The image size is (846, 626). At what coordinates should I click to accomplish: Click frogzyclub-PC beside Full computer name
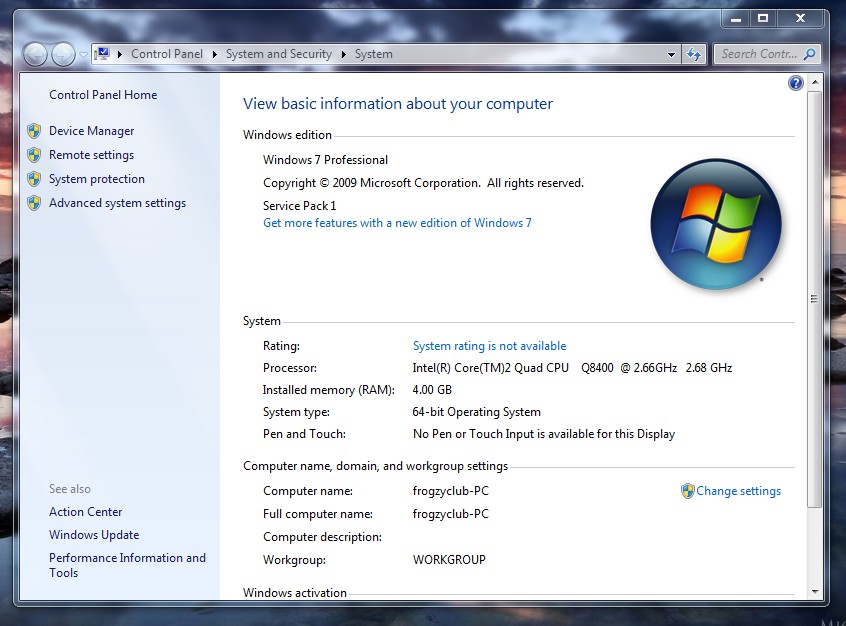451,514
